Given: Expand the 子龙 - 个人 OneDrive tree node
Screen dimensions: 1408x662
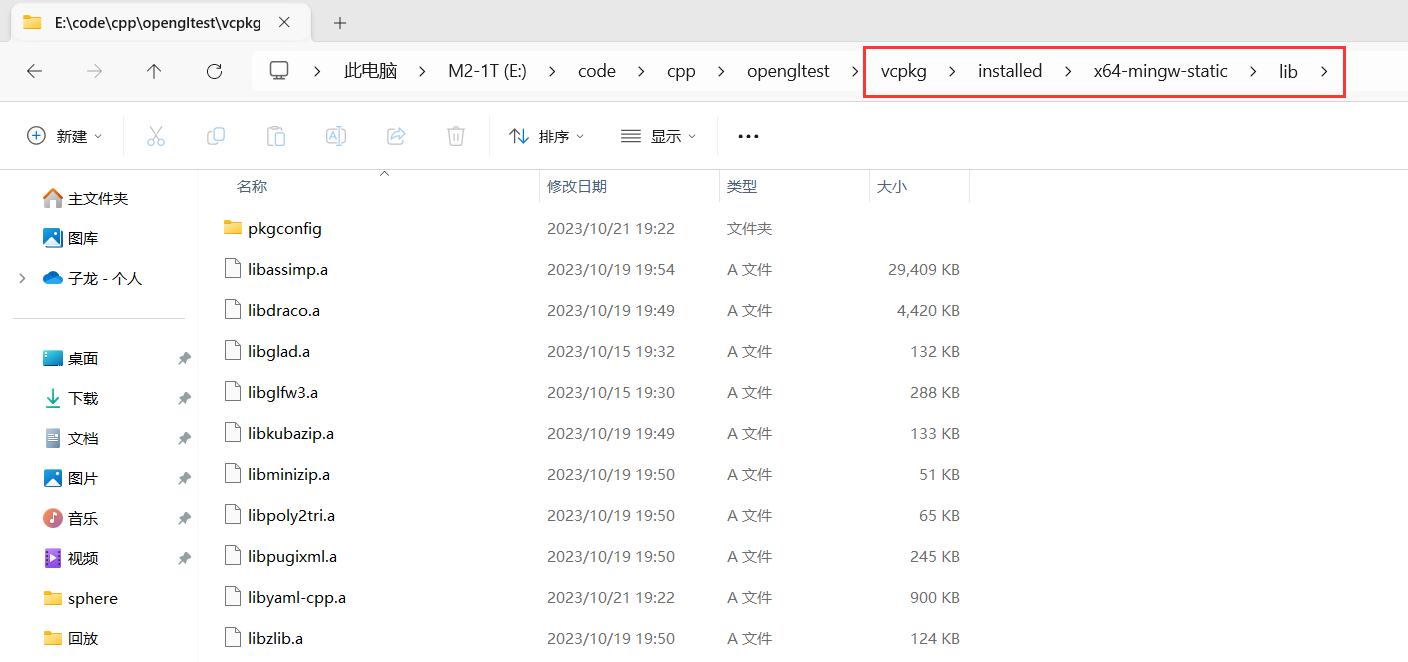Looking at the screenshot, I should click(x=22, y=278).
